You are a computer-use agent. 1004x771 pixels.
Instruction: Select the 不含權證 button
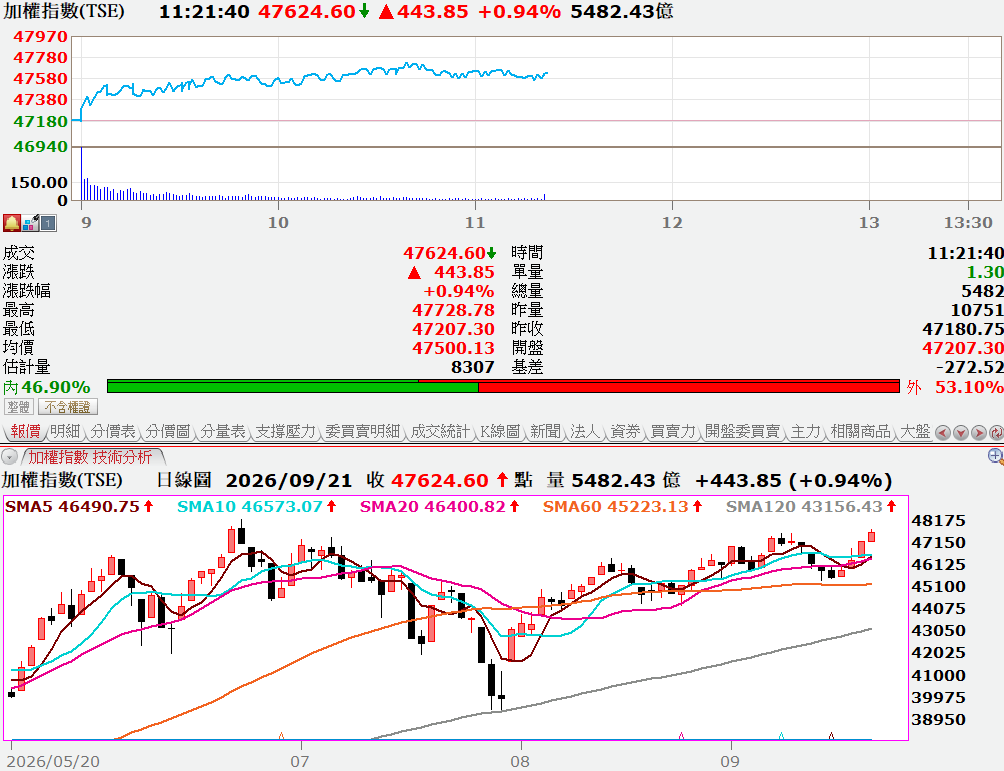(x=68, y=407)
